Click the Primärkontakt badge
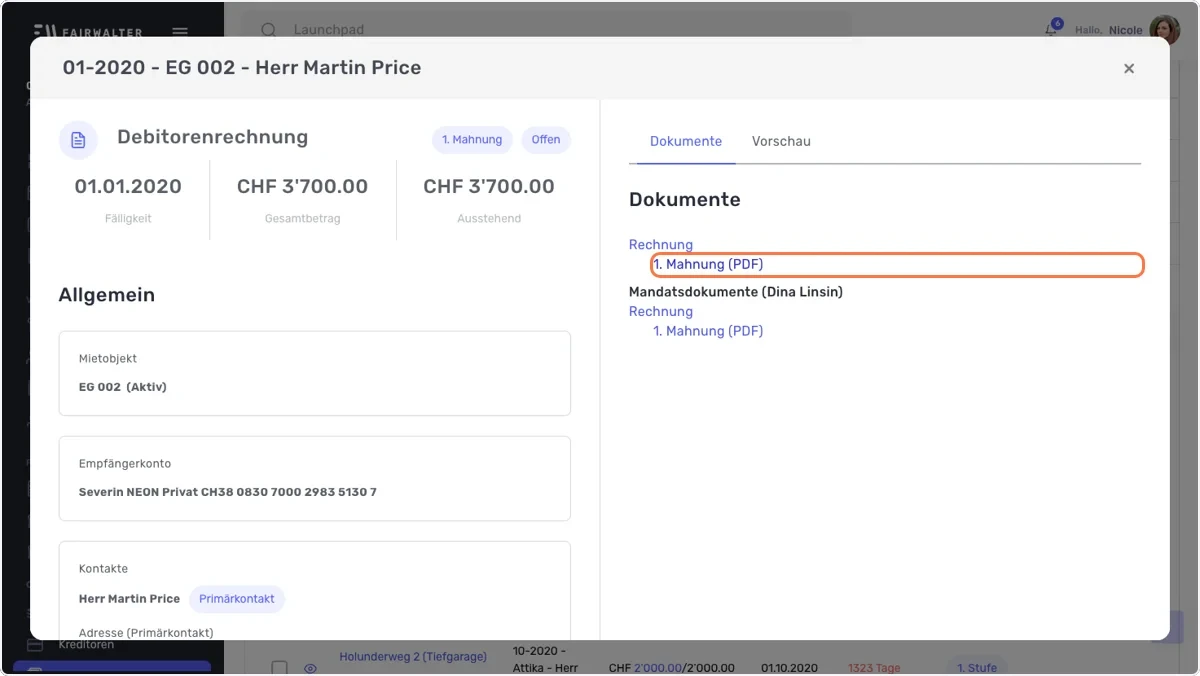 [237, 599]
